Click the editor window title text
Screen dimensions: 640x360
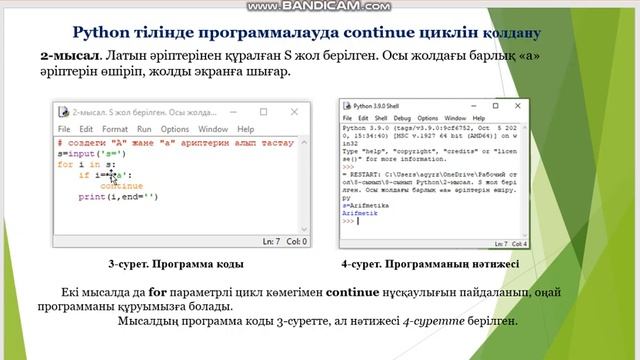pos(144,112)
